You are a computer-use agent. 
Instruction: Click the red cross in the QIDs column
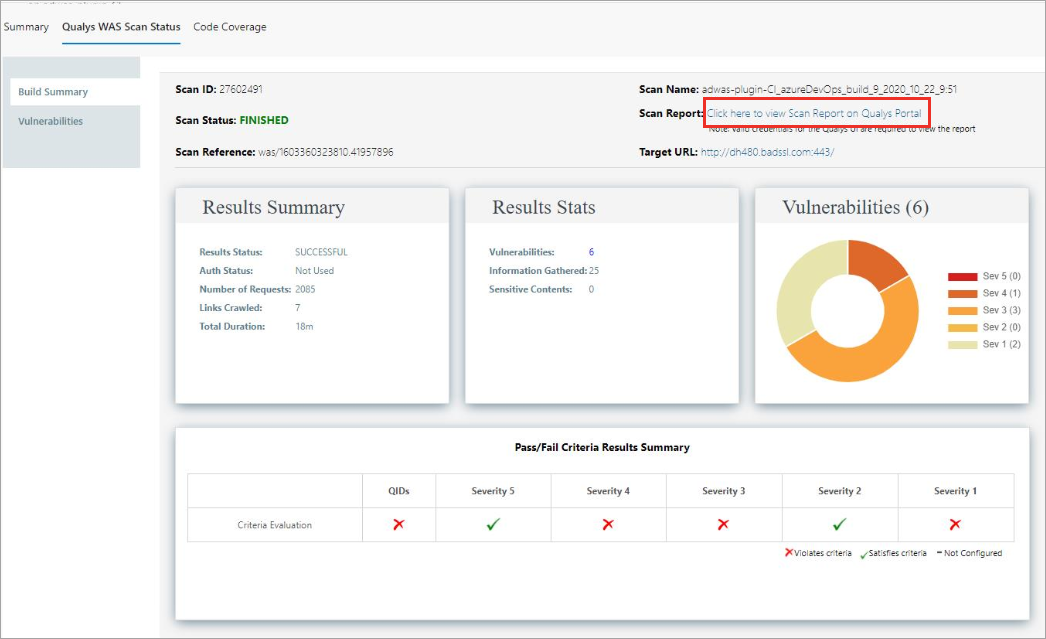[398, 523]
